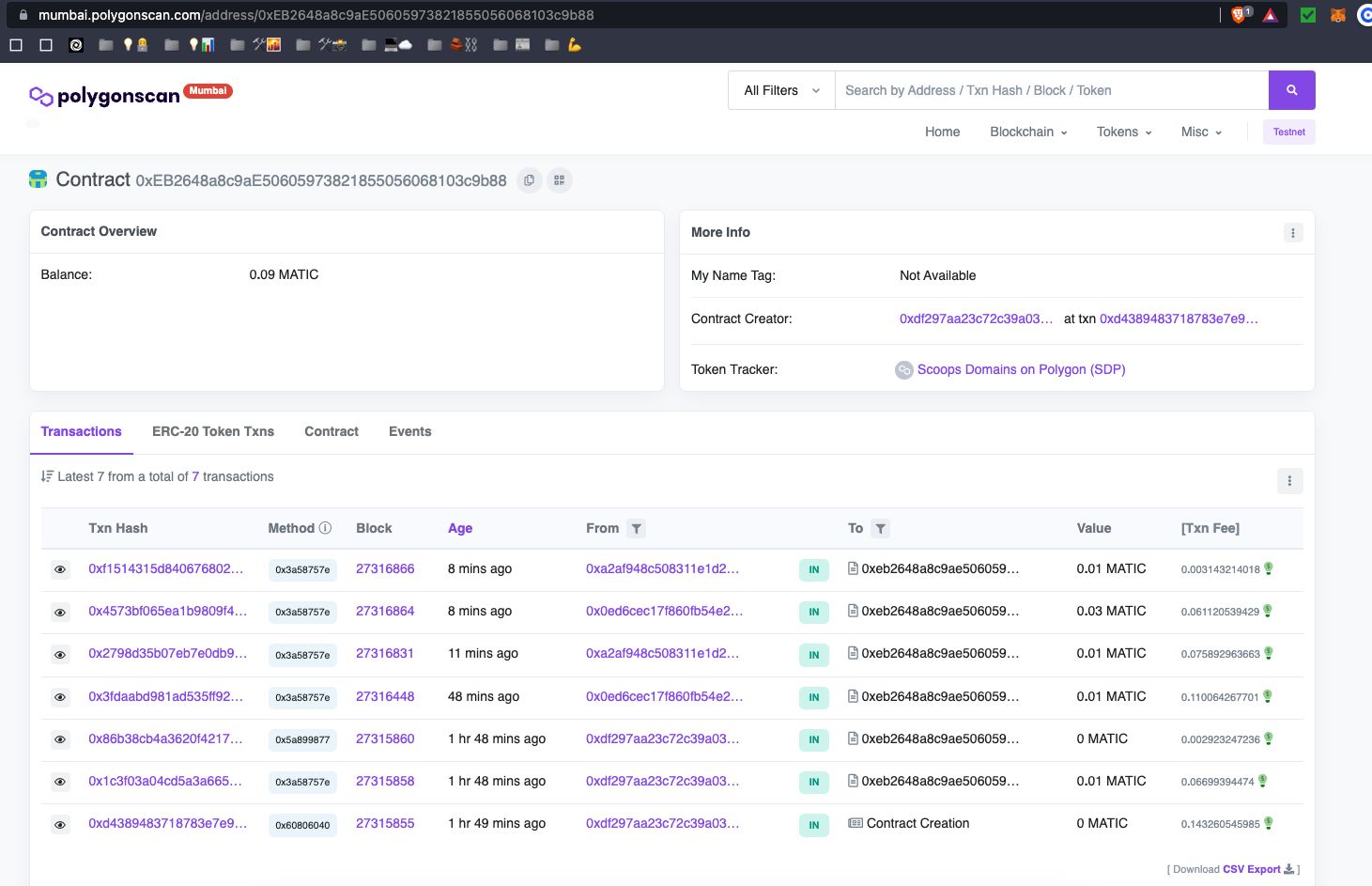The width and height of the screenshot is (1372, 886).
Task: Filter transactions by To address
Action: click(x=880, y=529)
